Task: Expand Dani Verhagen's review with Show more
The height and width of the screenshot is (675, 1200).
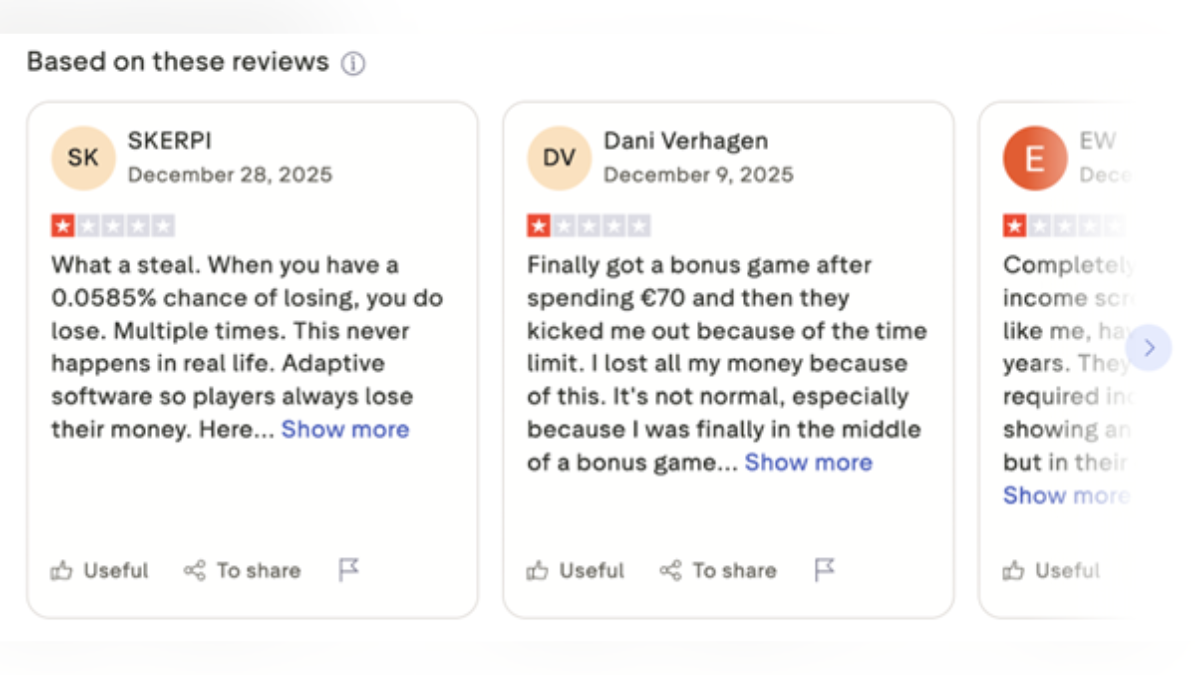Action: pyautogui.click(x=808, y=462)
